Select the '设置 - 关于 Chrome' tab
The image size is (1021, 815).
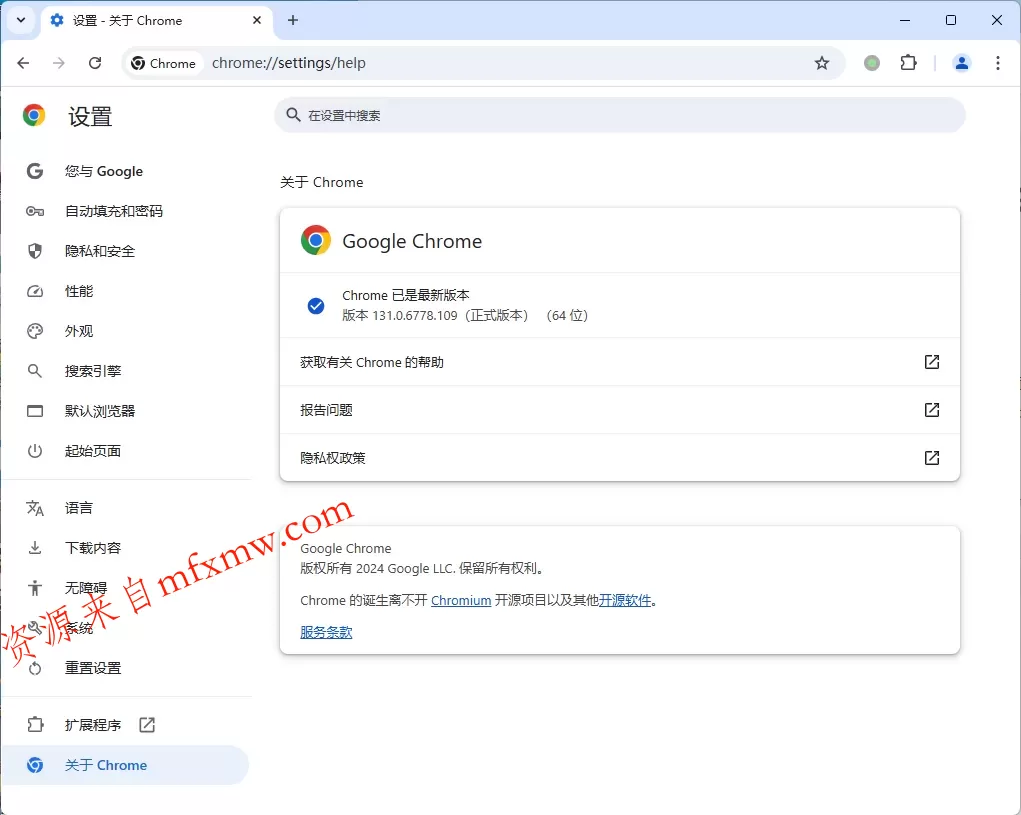tap(156, 20)
